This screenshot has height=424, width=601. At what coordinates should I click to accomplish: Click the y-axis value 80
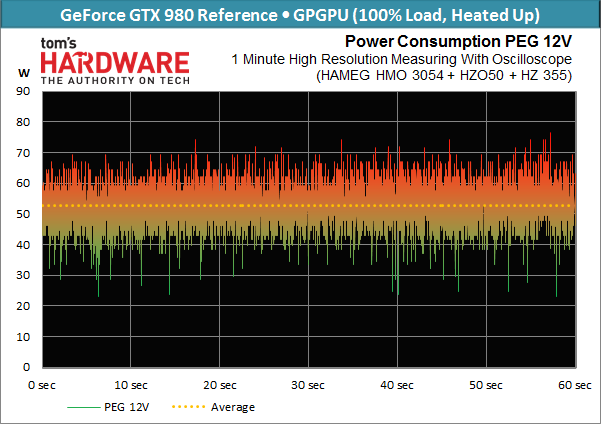[23, 122]
